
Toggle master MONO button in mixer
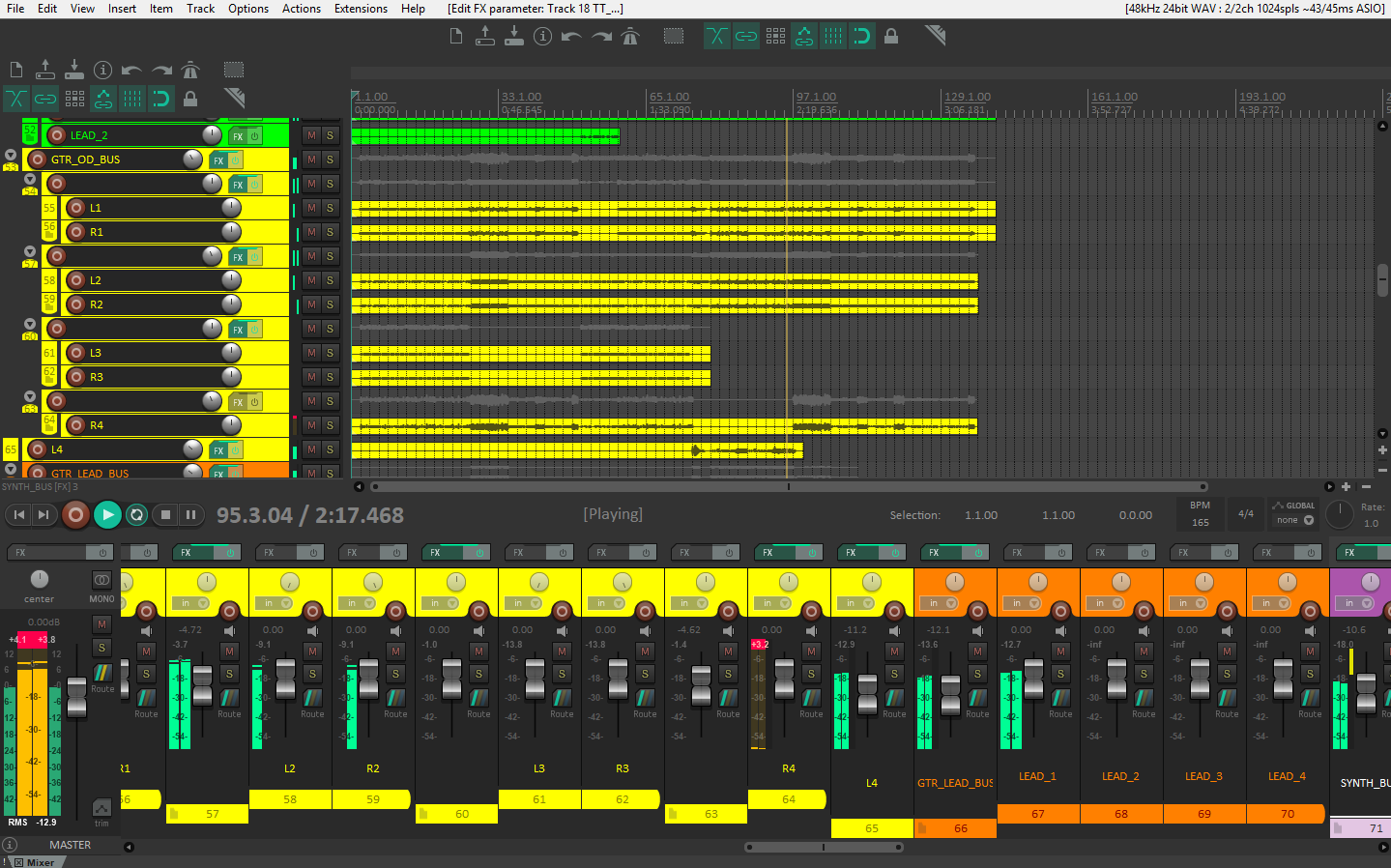point(101,580)
